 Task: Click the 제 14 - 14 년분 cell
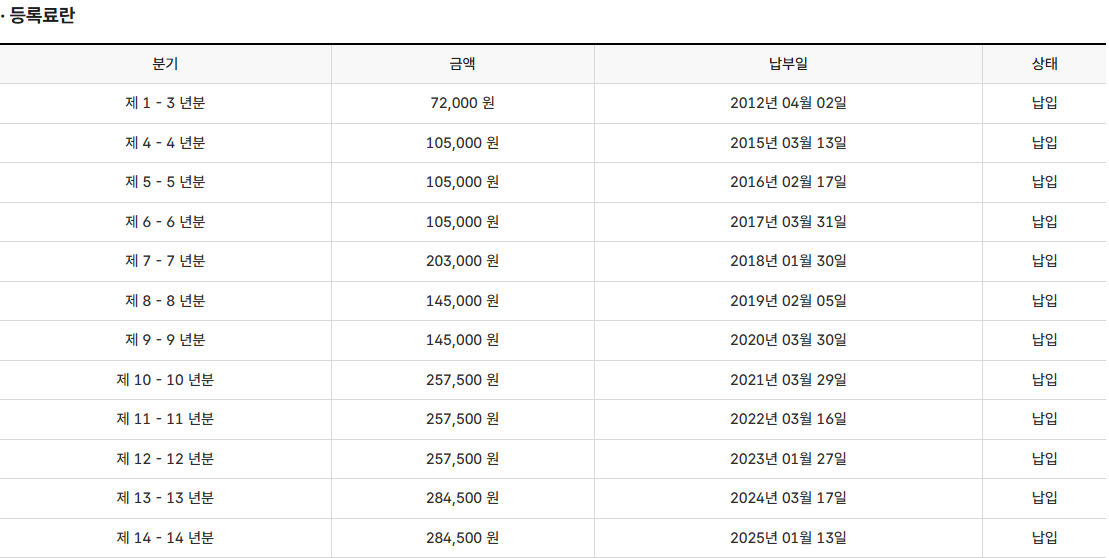pos(166,537)
